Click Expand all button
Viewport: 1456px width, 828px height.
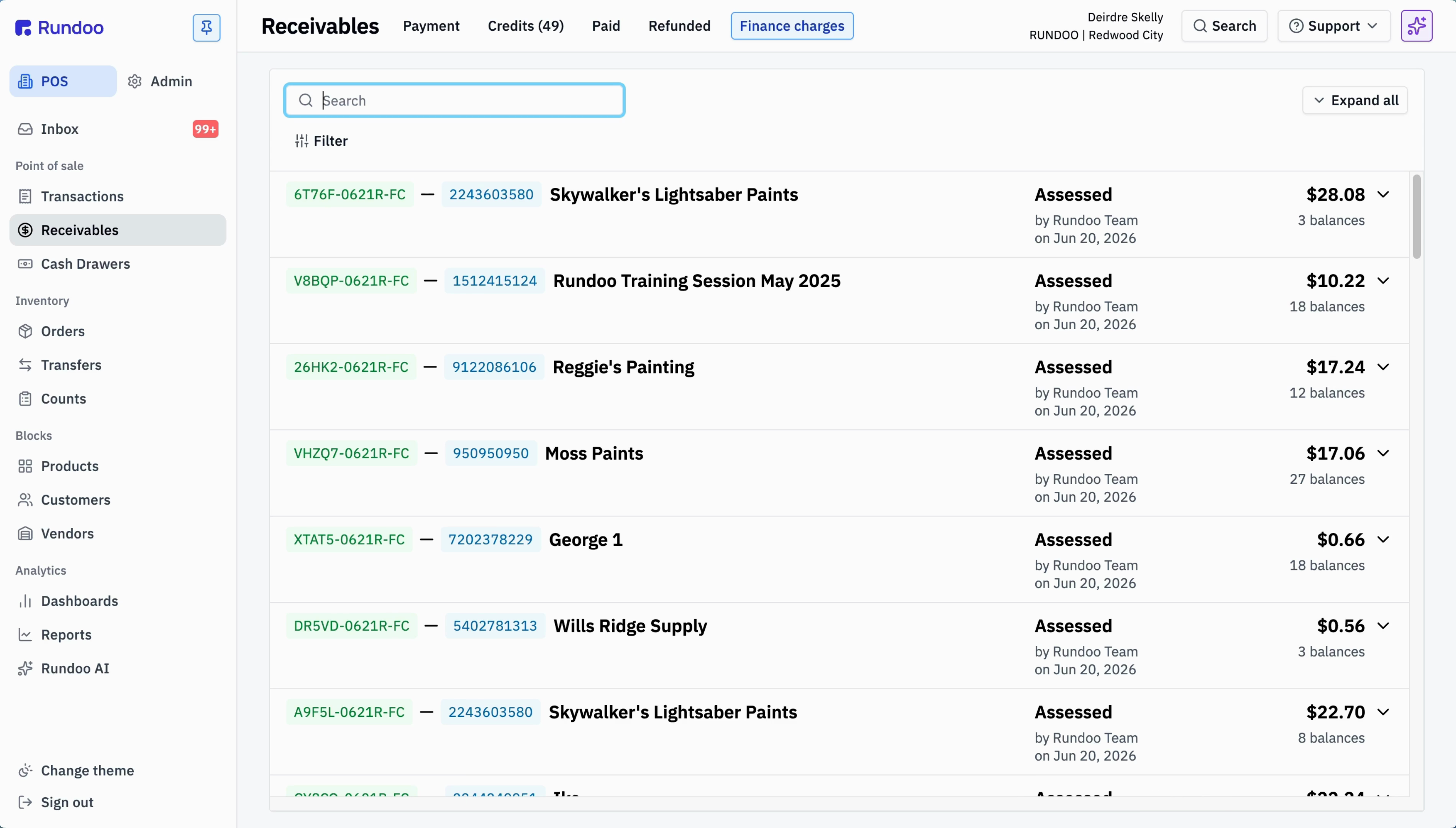coord(1355,101)
